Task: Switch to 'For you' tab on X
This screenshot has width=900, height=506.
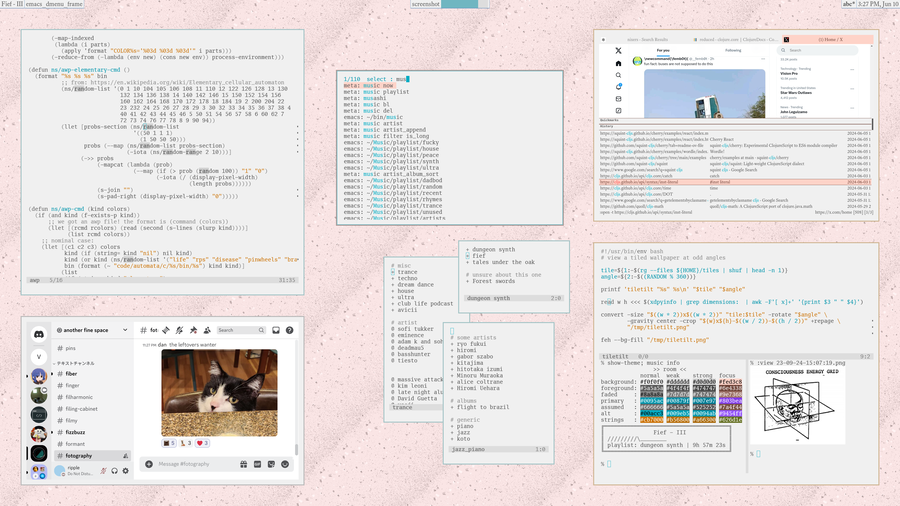Action: (663, 50)
